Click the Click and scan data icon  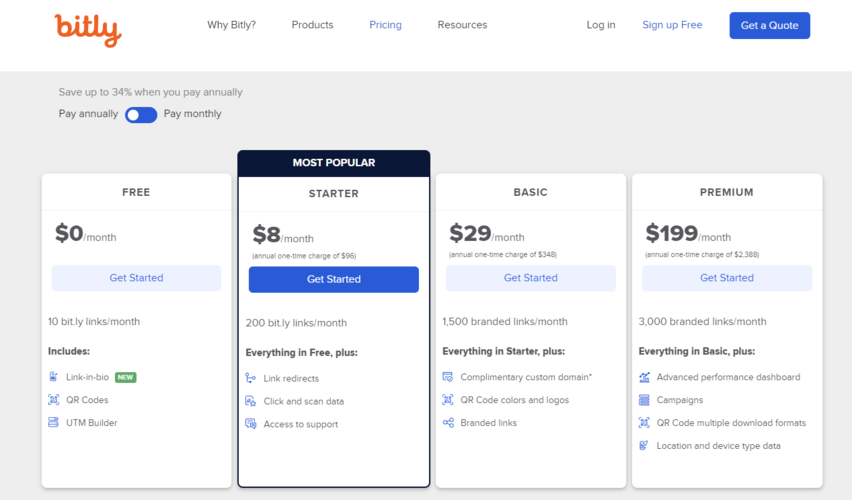[251, 401]
